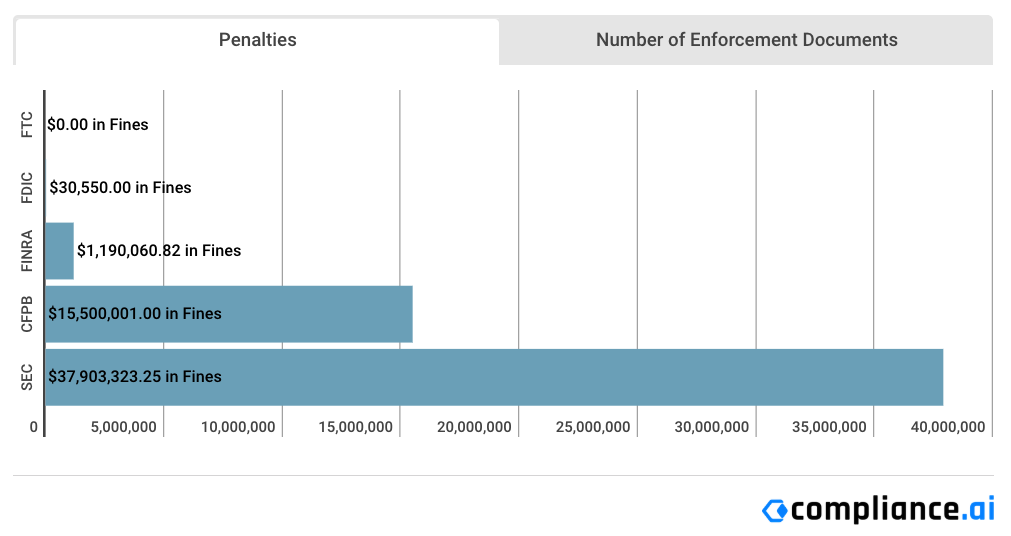Select the FTC axis label
Viewport: 1011px width, 536px height.
coord(26,124)
